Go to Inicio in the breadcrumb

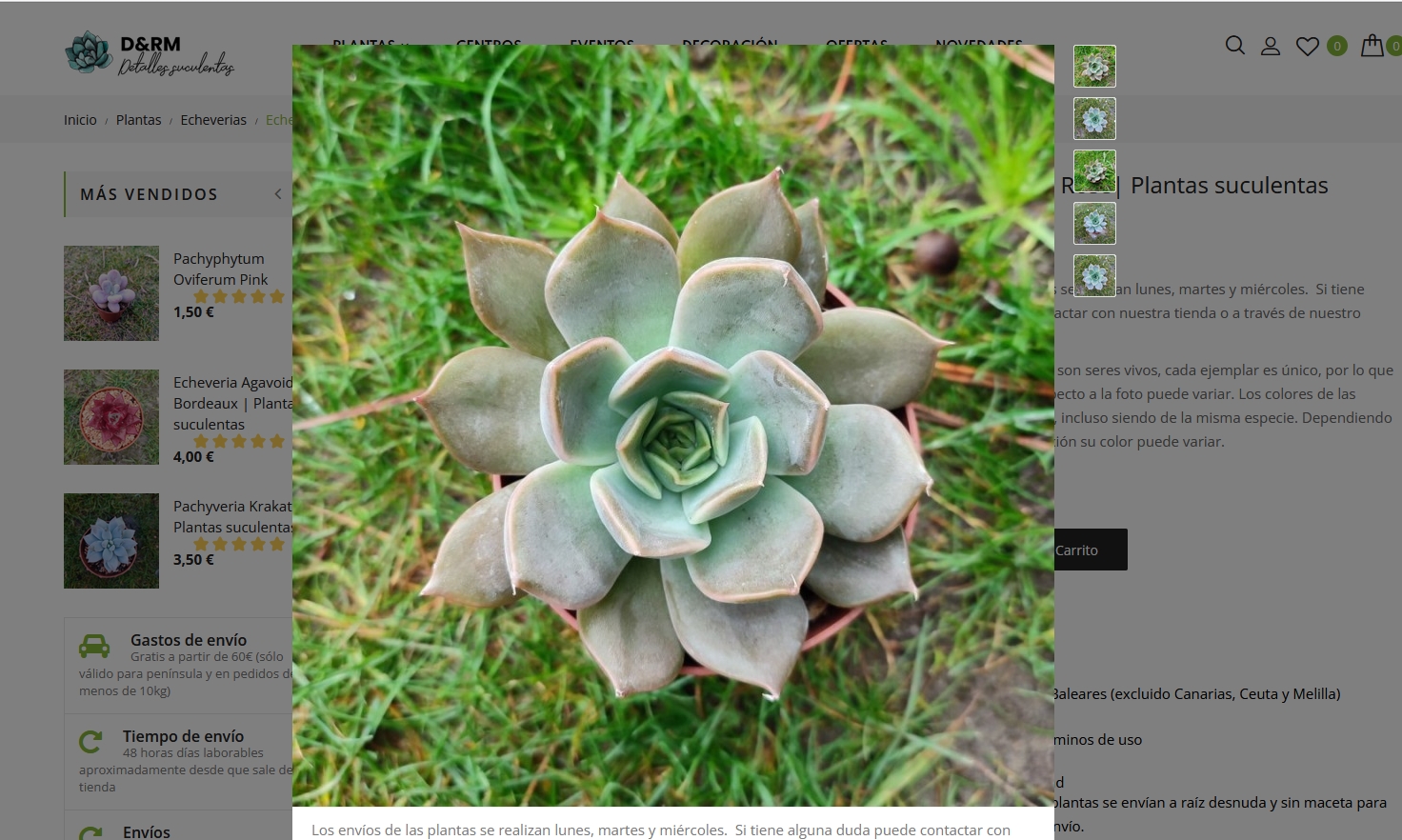click(80, 120)
